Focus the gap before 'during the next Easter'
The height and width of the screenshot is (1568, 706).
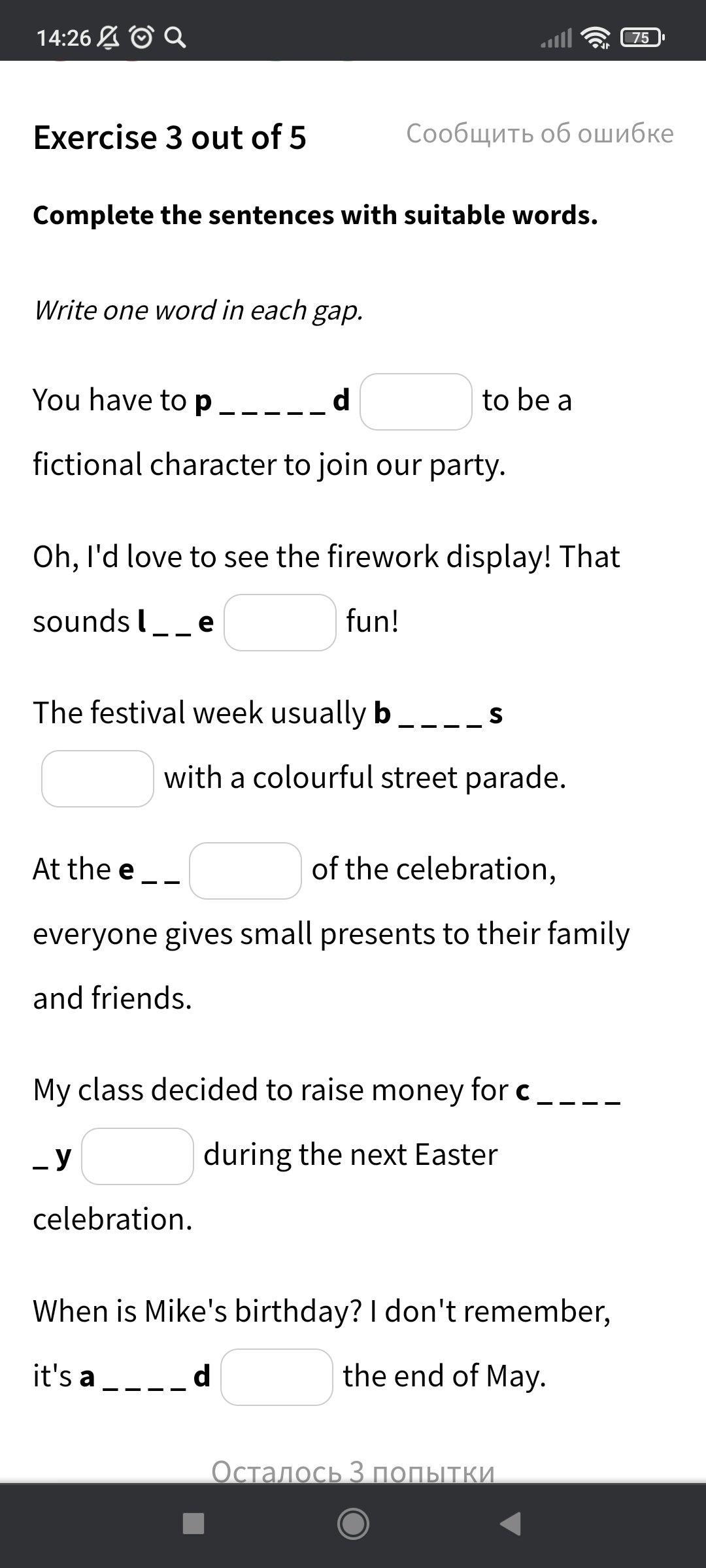point(138,1156)
